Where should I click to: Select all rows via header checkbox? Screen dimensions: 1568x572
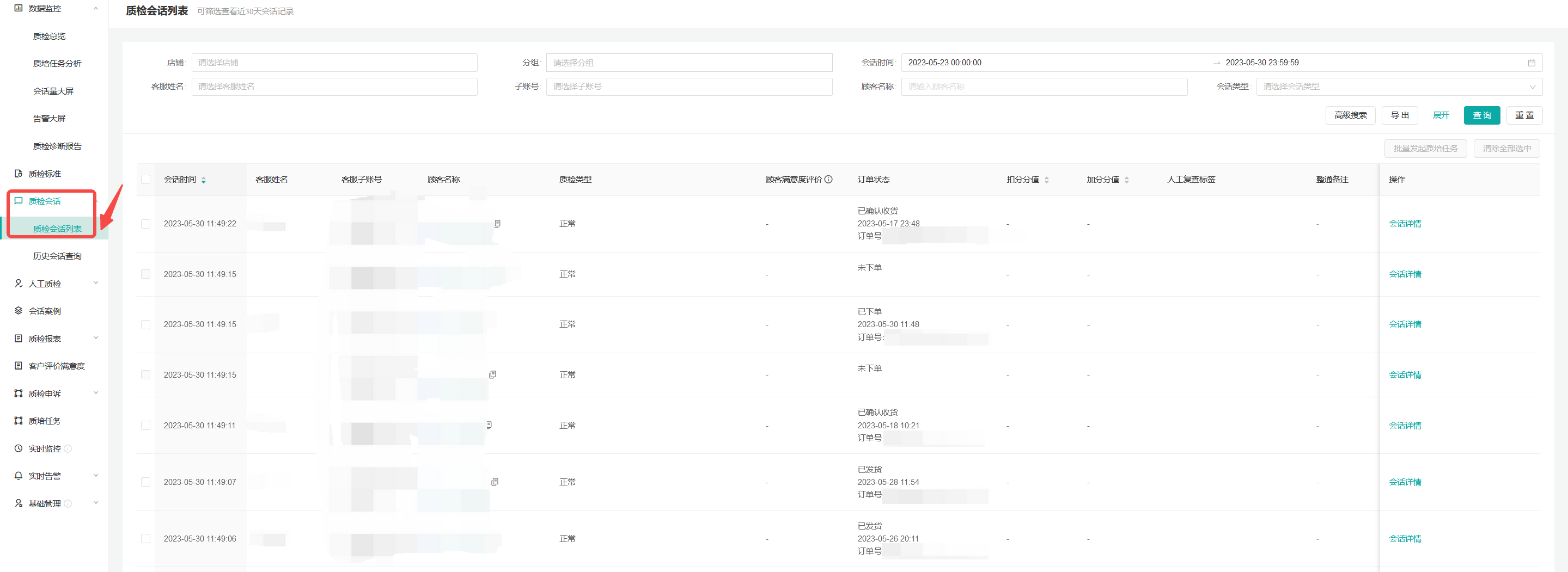tap(145, 180)
